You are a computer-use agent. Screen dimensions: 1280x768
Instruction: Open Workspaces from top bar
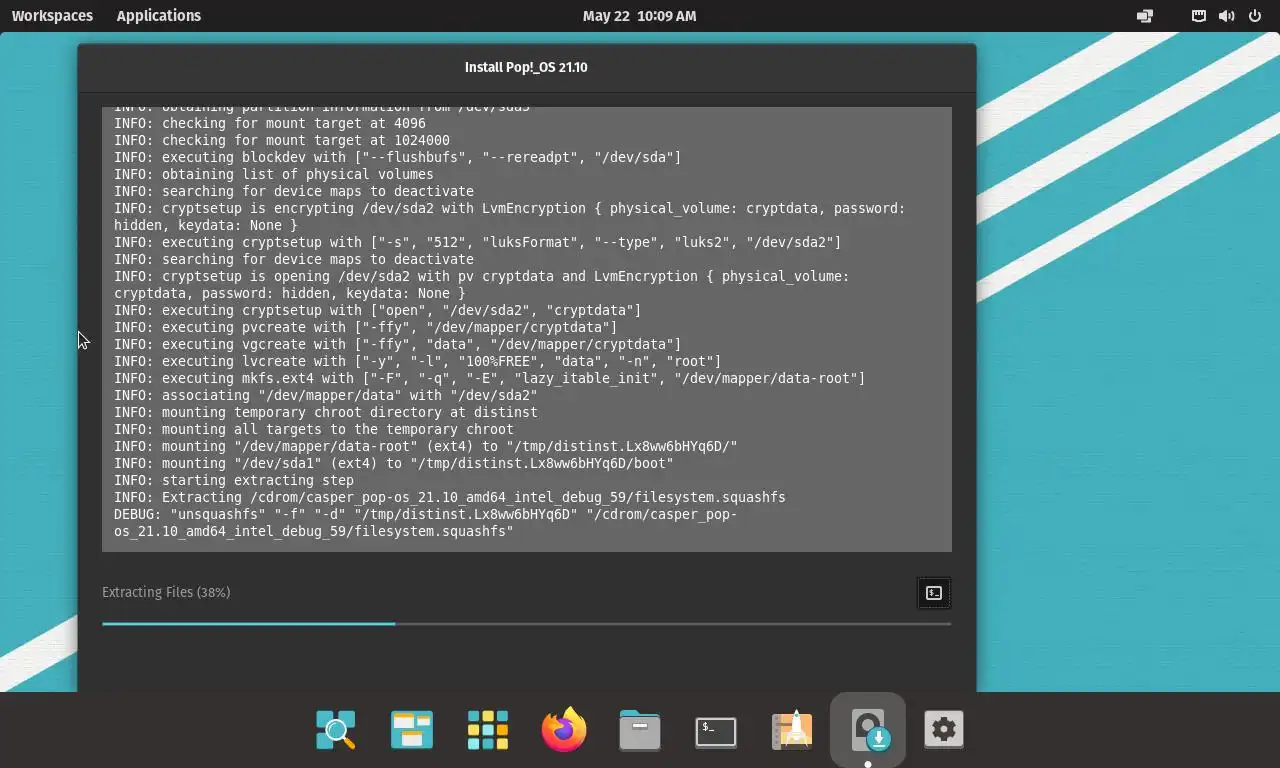tap(52, 16)
